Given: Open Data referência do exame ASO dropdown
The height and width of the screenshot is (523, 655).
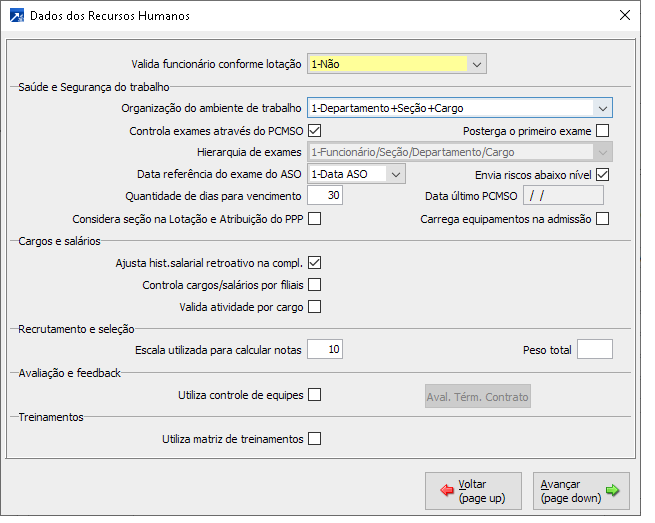Looking at the screenshot, I should click(396, 174).
